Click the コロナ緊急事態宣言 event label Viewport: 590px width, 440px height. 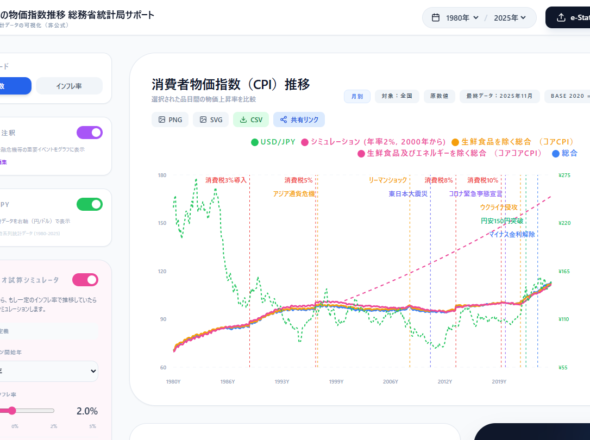(x=476, y=194)
